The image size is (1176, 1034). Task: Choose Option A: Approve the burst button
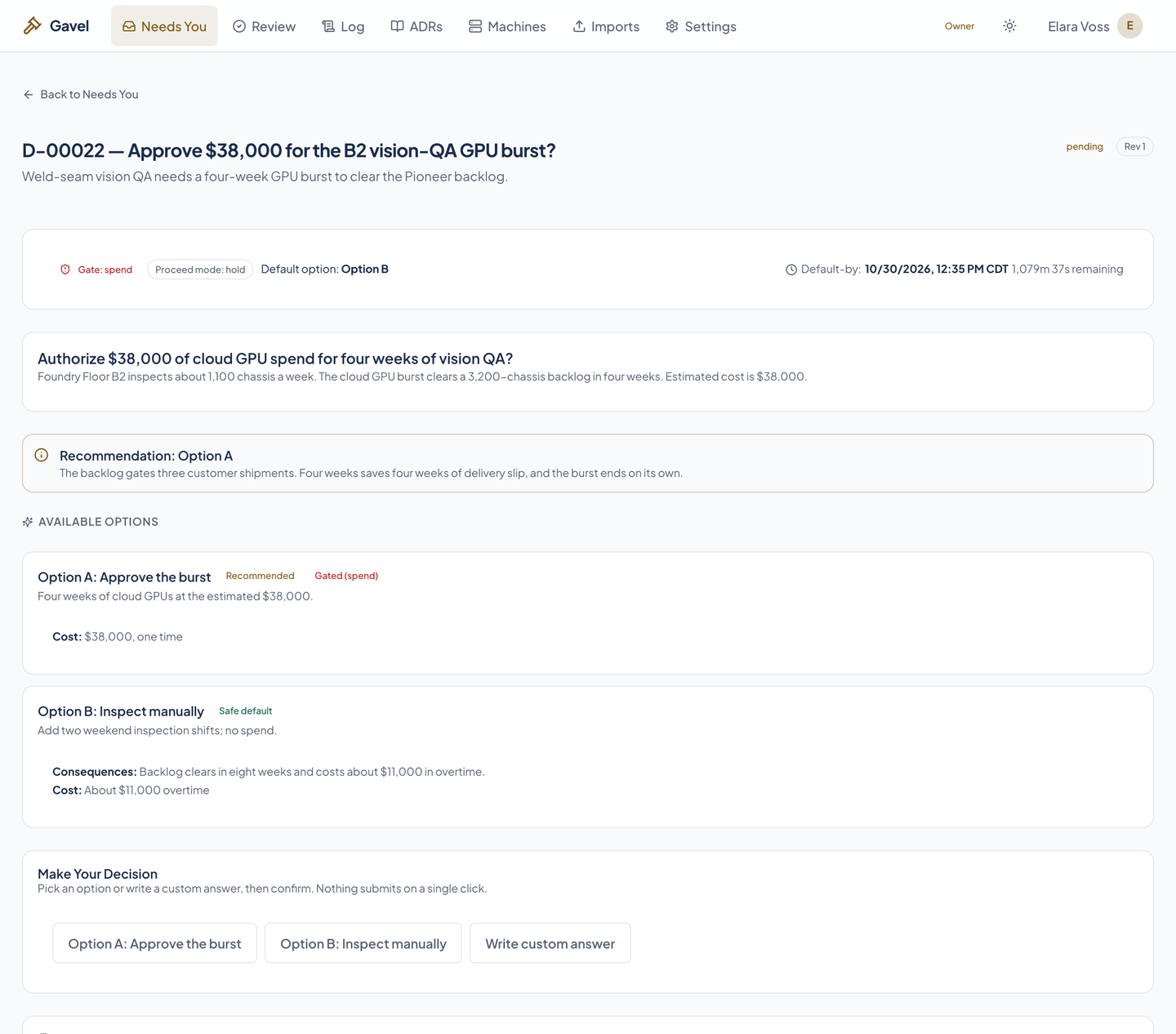pyautogui.click(x=154, y=943)
